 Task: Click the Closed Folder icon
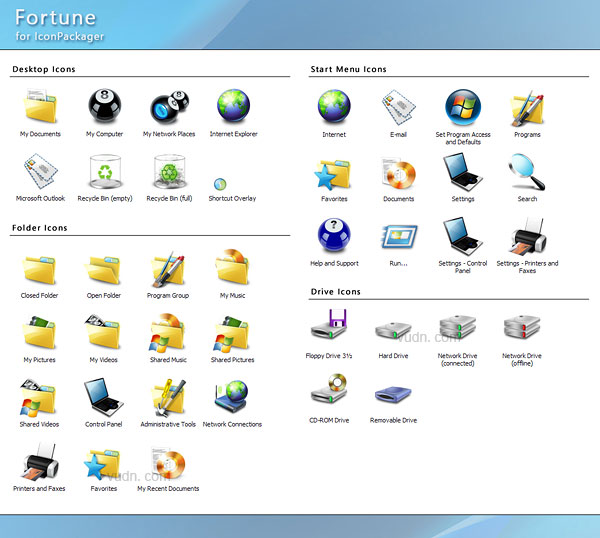[39, 270]
